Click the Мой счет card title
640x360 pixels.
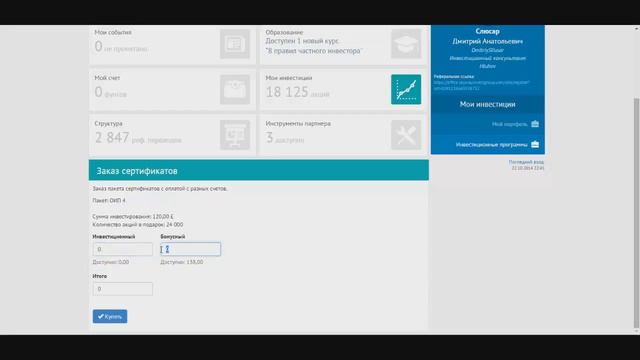click(107, 78)
